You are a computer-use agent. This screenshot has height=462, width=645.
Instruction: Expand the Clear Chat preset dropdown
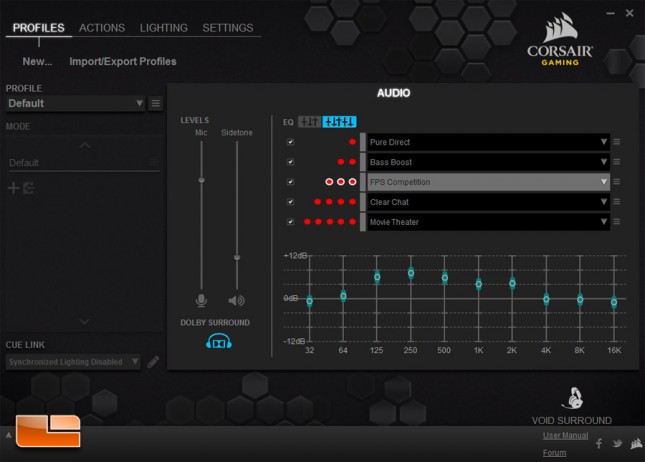pos(488,202)
